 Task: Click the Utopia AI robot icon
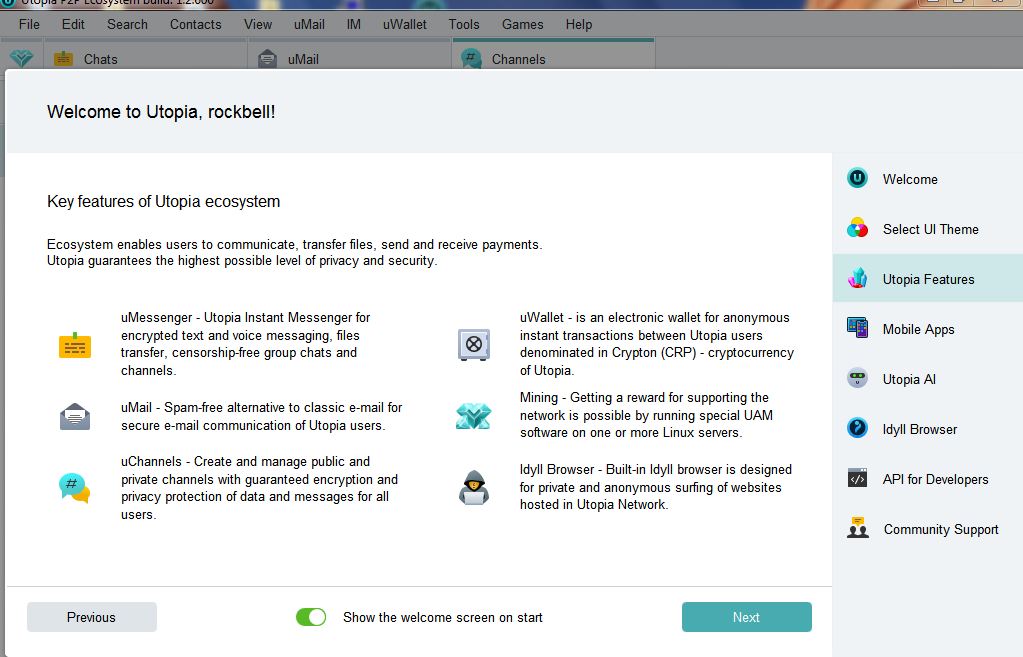857,378
